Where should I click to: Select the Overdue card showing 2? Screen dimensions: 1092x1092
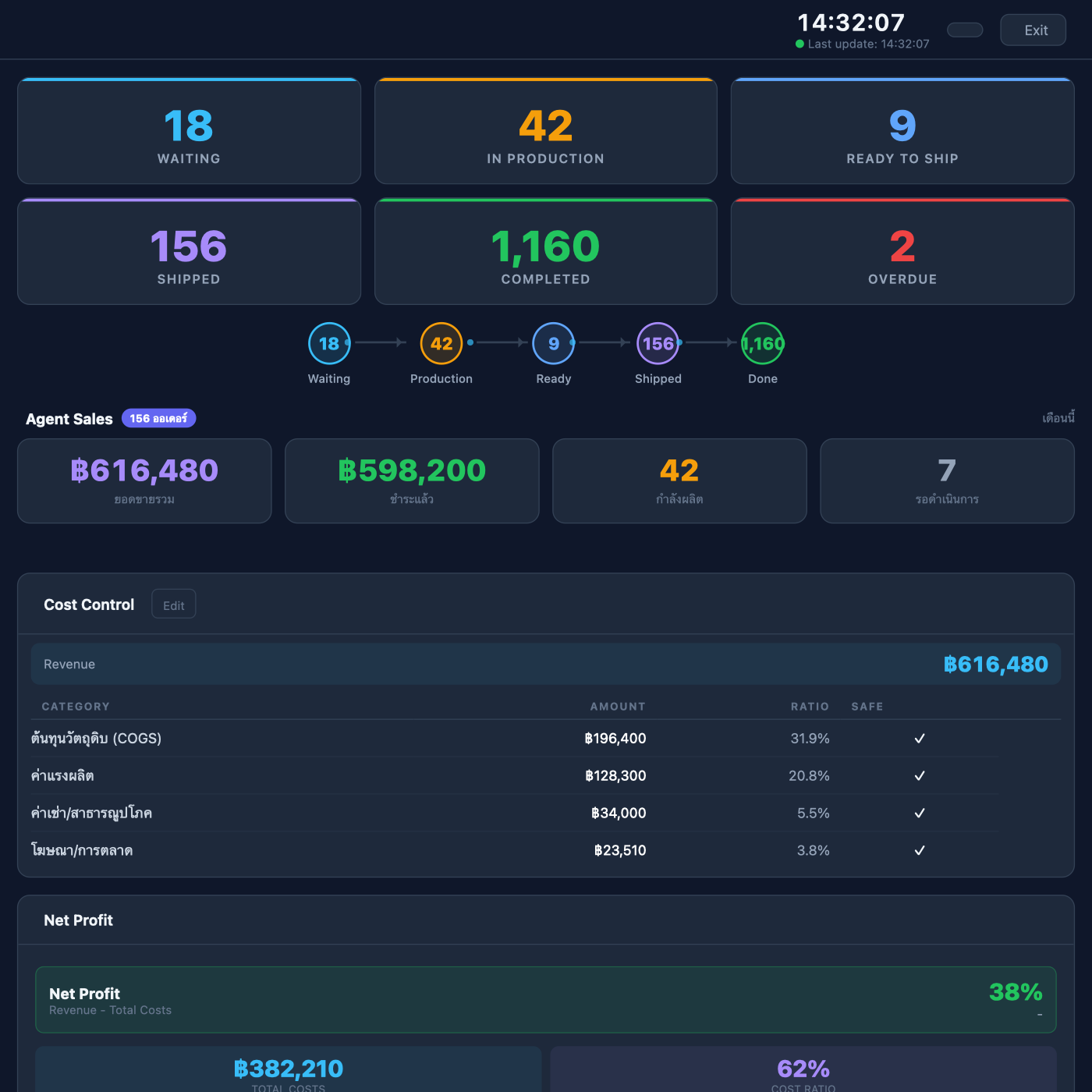tap(902, 251)
